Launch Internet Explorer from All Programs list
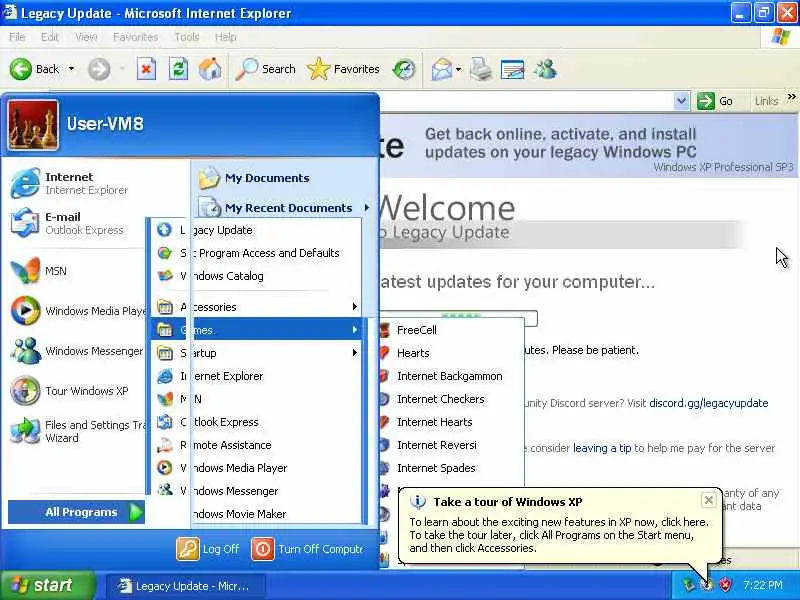Screen dimensions: 800x600 (256, 376)
